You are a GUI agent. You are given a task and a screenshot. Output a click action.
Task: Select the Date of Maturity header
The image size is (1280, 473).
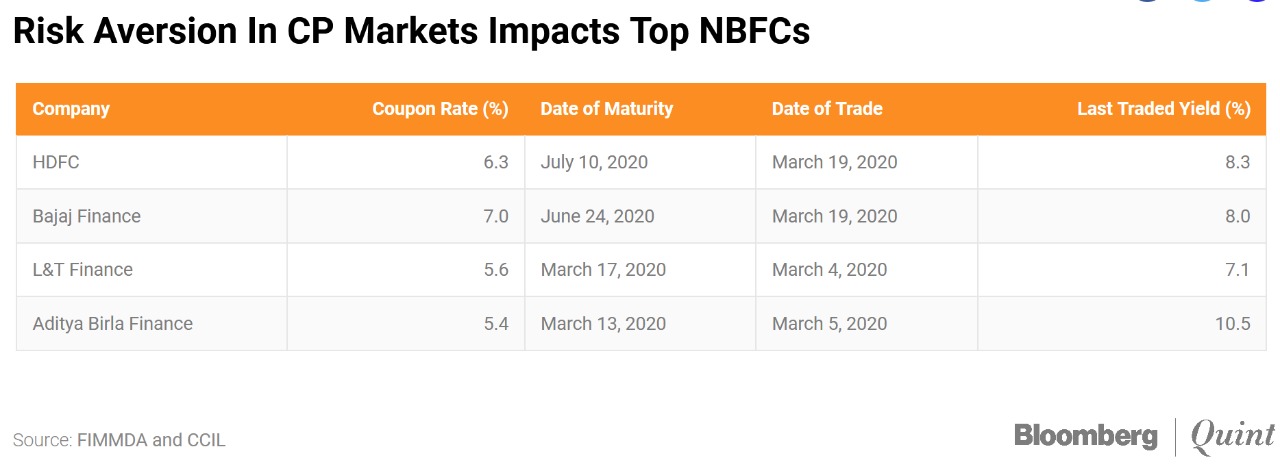coord(606,109)
